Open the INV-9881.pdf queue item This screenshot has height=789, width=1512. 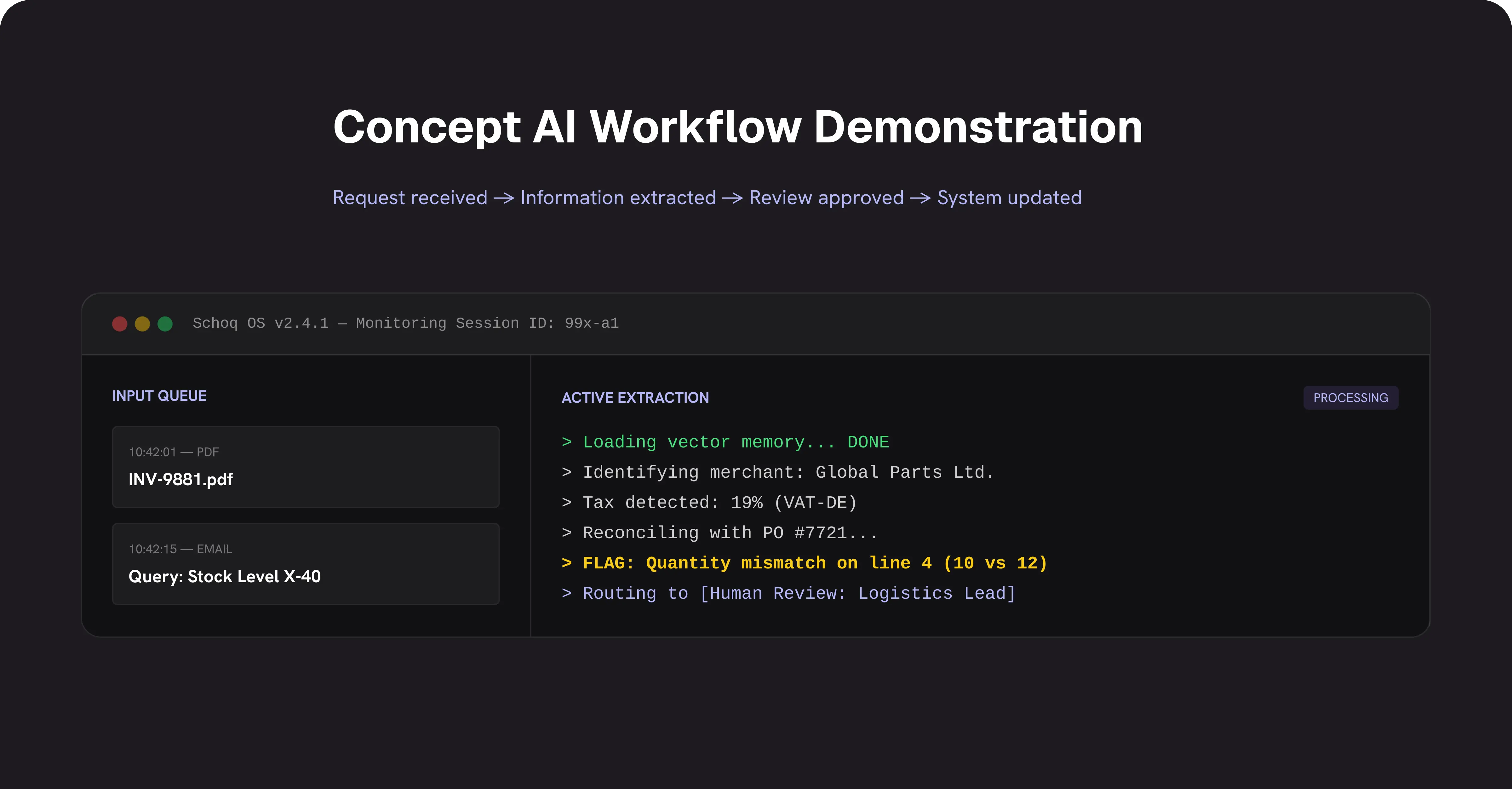click(x=306, y=467)
